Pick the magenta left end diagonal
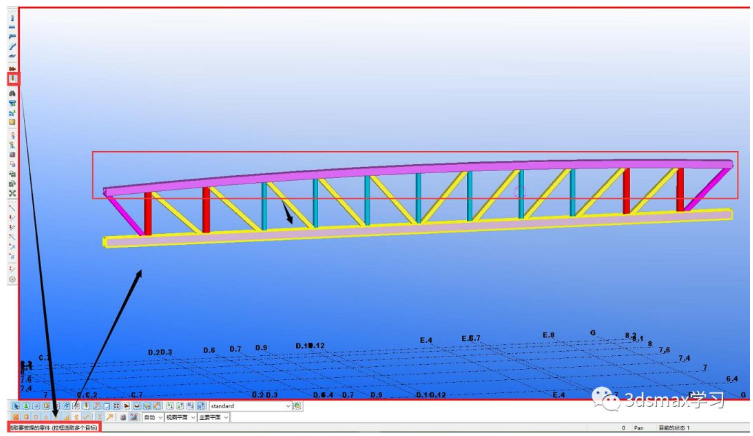 tap(124, 215)
